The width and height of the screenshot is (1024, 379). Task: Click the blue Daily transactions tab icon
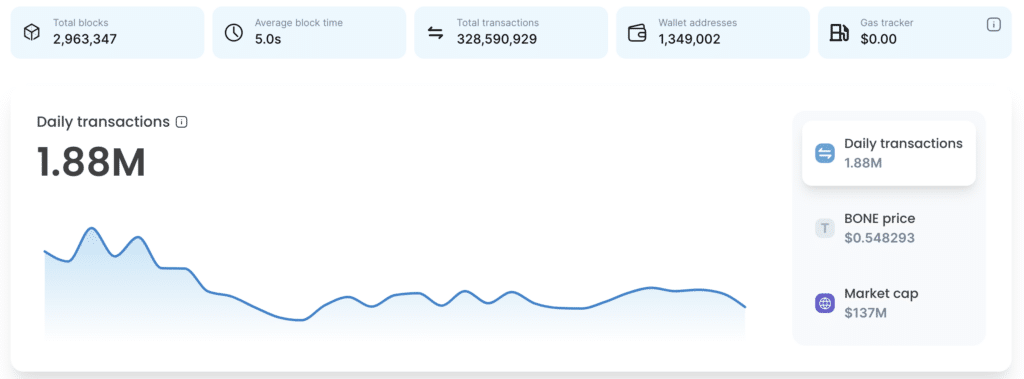(825, 154)
